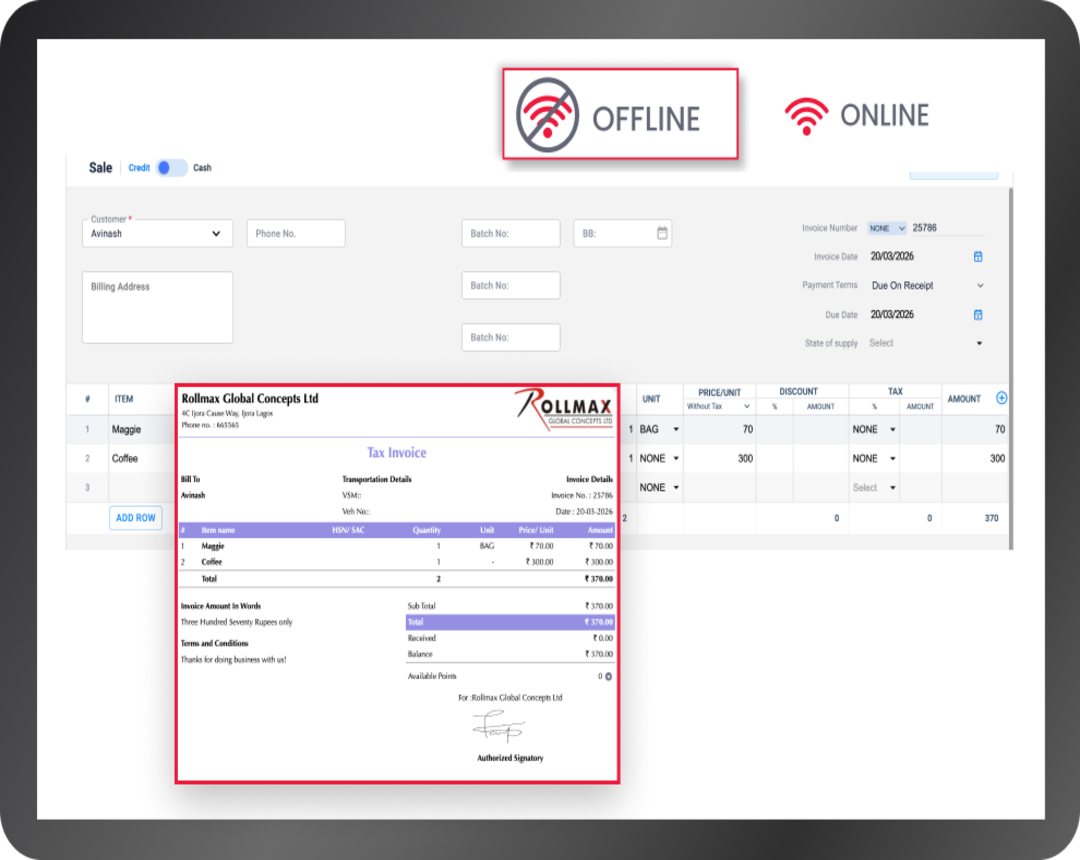Screen dimensions: 1080x860
Task: Click the Phone No. input field
Action: coord(296,233)
